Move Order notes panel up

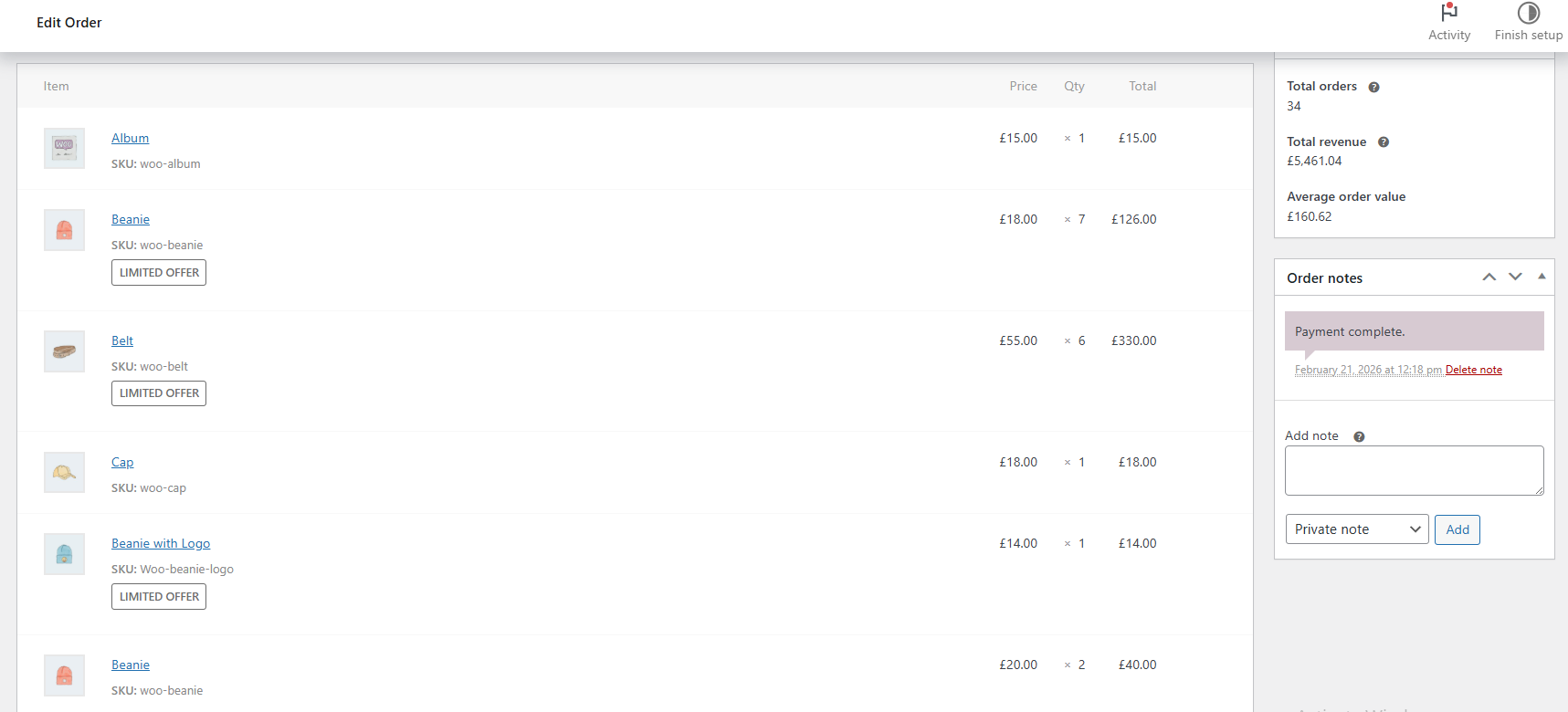1489,277
